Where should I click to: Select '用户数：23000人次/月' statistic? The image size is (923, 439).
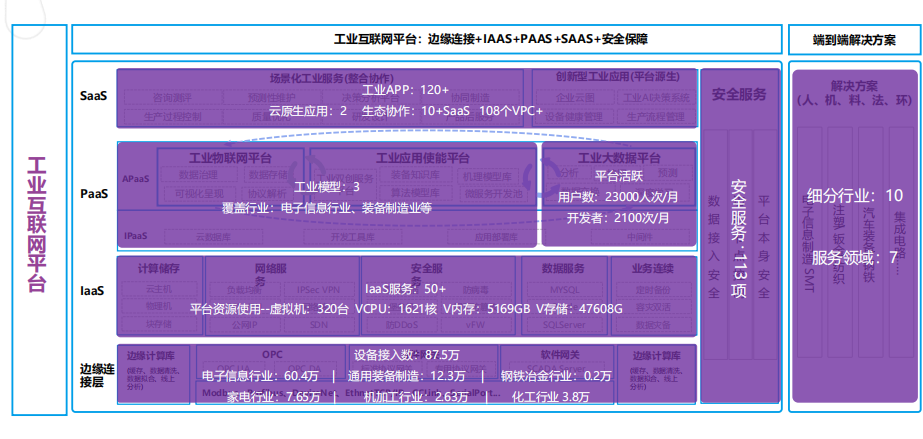(617, 197)
